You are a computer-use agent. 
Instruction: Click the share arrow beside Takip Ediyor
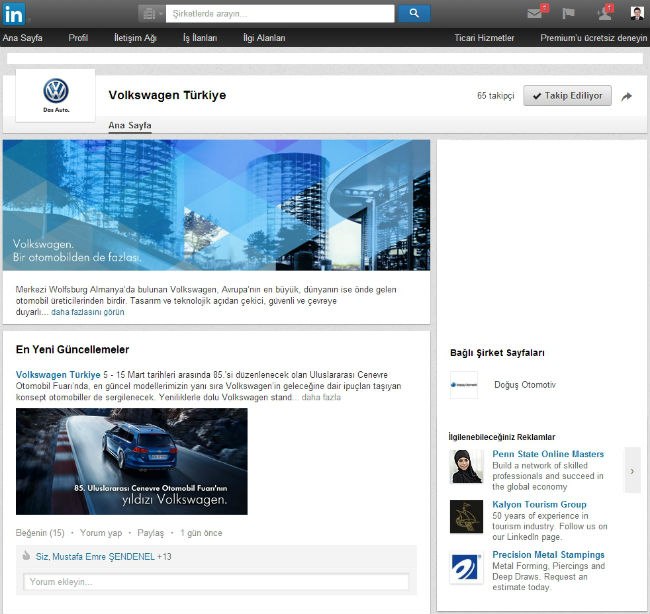627,96
